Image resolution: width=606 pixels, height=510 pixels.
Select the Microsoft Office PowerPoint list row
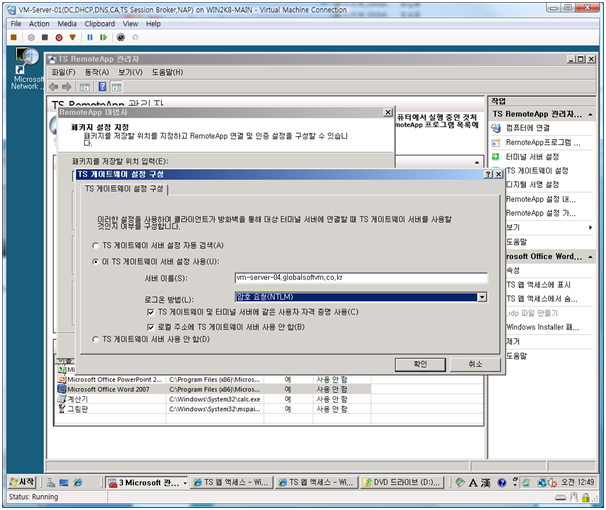tap(214, 380)
